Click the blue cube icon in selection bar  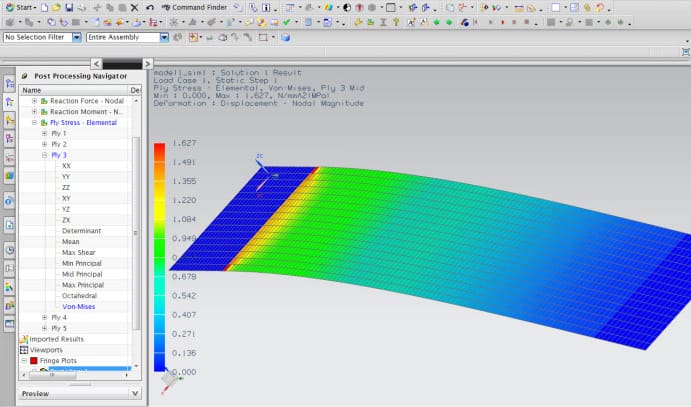click(285, 38)
